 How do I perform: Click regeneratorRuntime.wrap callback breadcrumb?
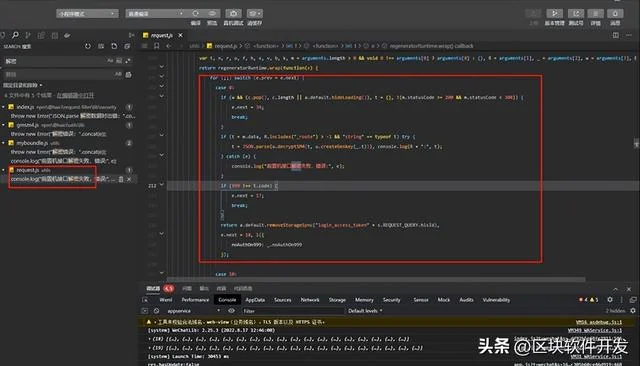[431, 46]
